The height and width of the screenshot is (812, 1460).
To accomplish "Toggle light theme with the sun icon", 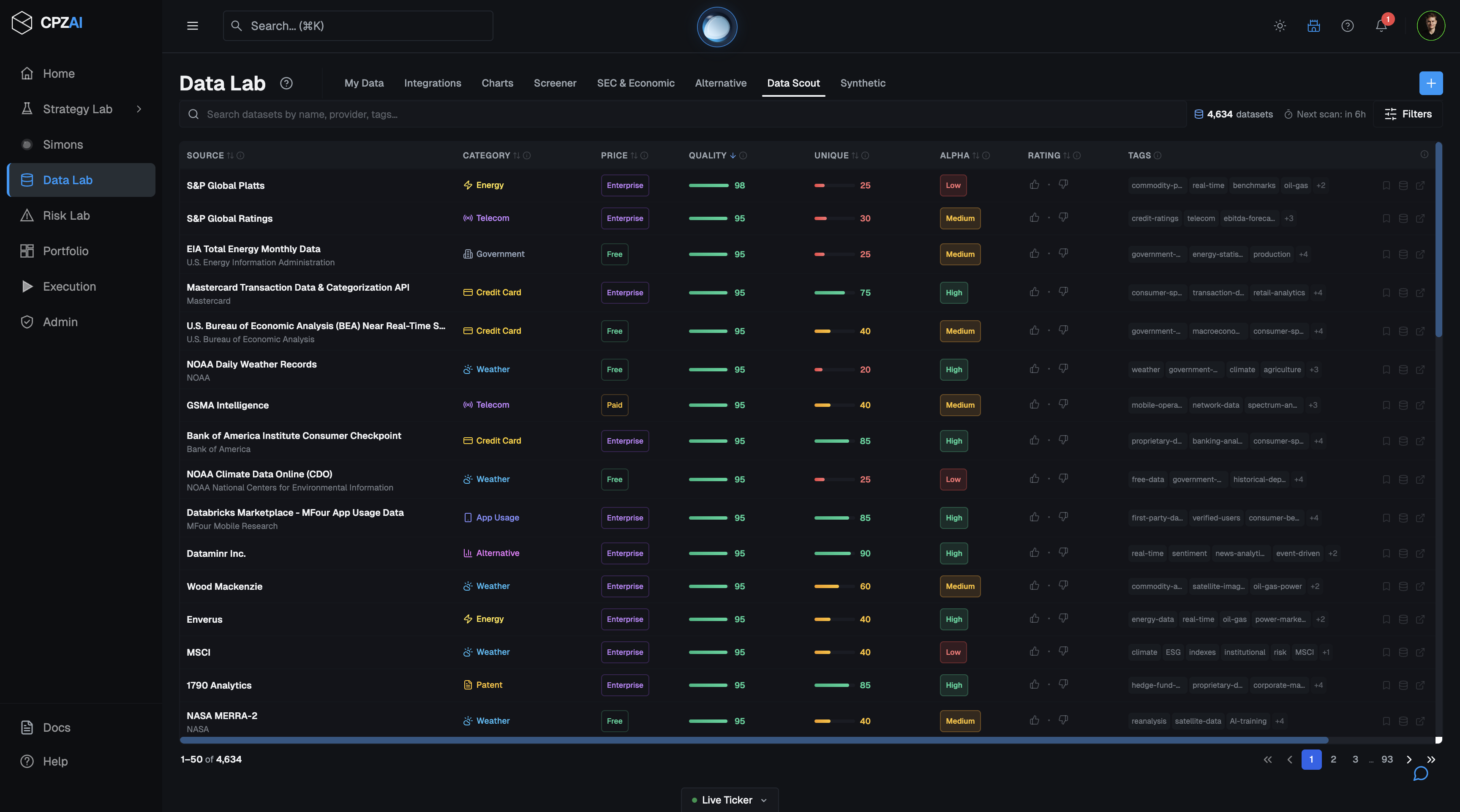I will coord(1280,25).
